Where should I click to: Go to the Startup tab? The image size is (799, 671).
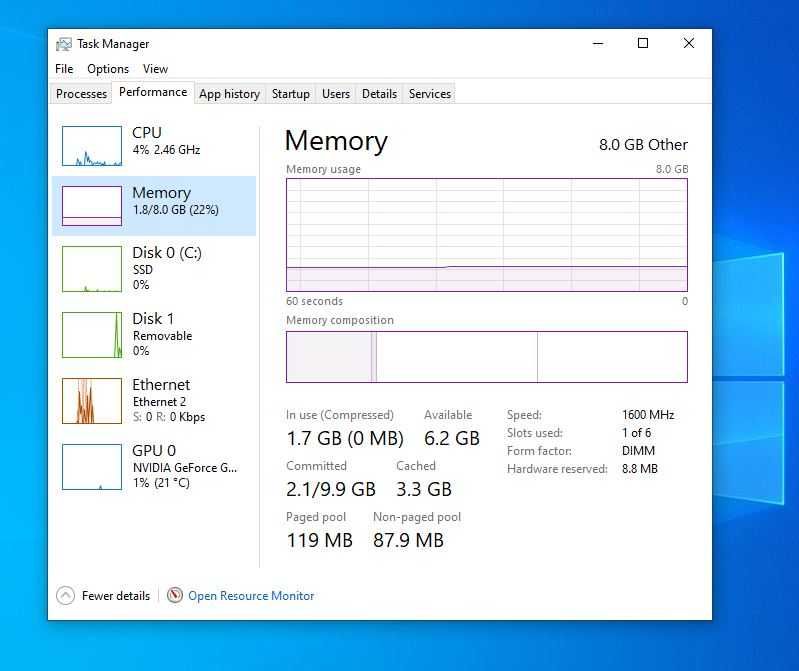(x=290, y=94)
